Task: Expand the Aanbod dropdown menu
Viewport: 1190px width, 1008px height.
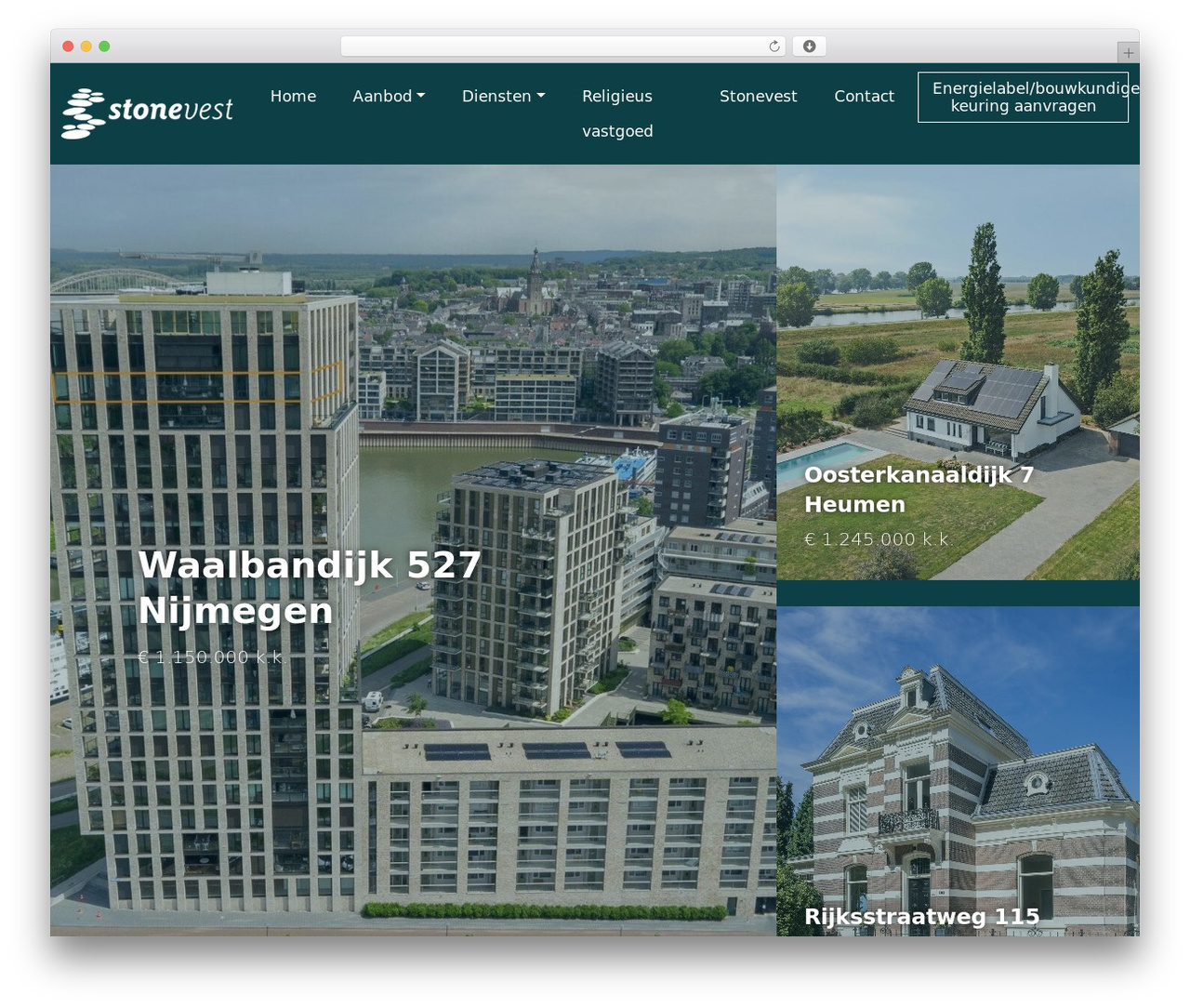Action: click(389, 96)
